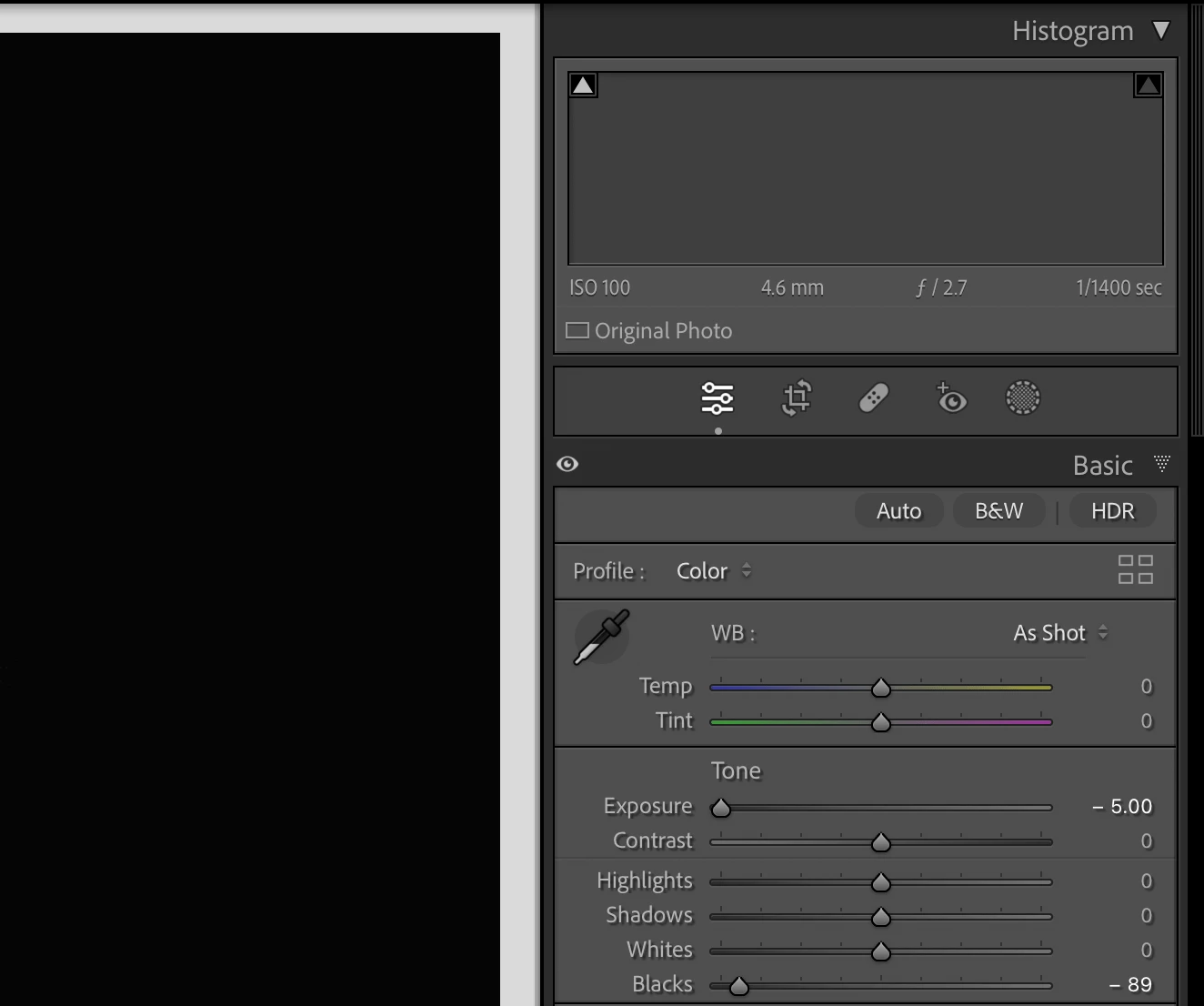Click the Blacks slider handle
This screenshot has height=1006, width=1204.
[x=739, y=986]
